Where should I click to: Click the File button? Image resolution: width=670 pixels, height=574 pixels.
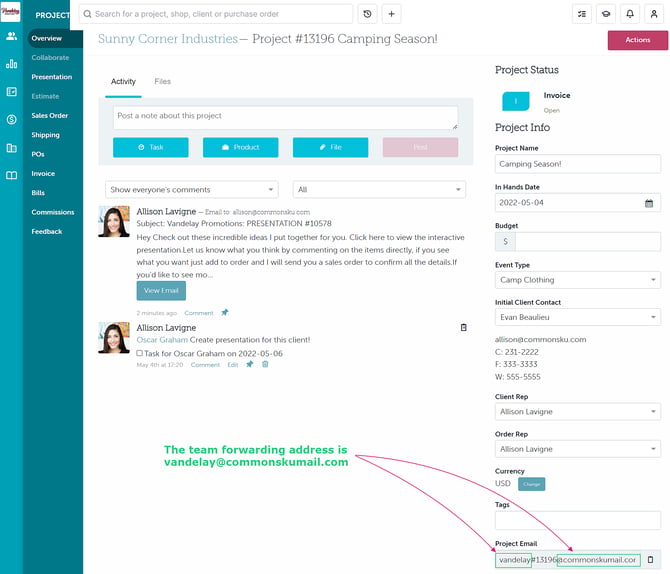330,147
